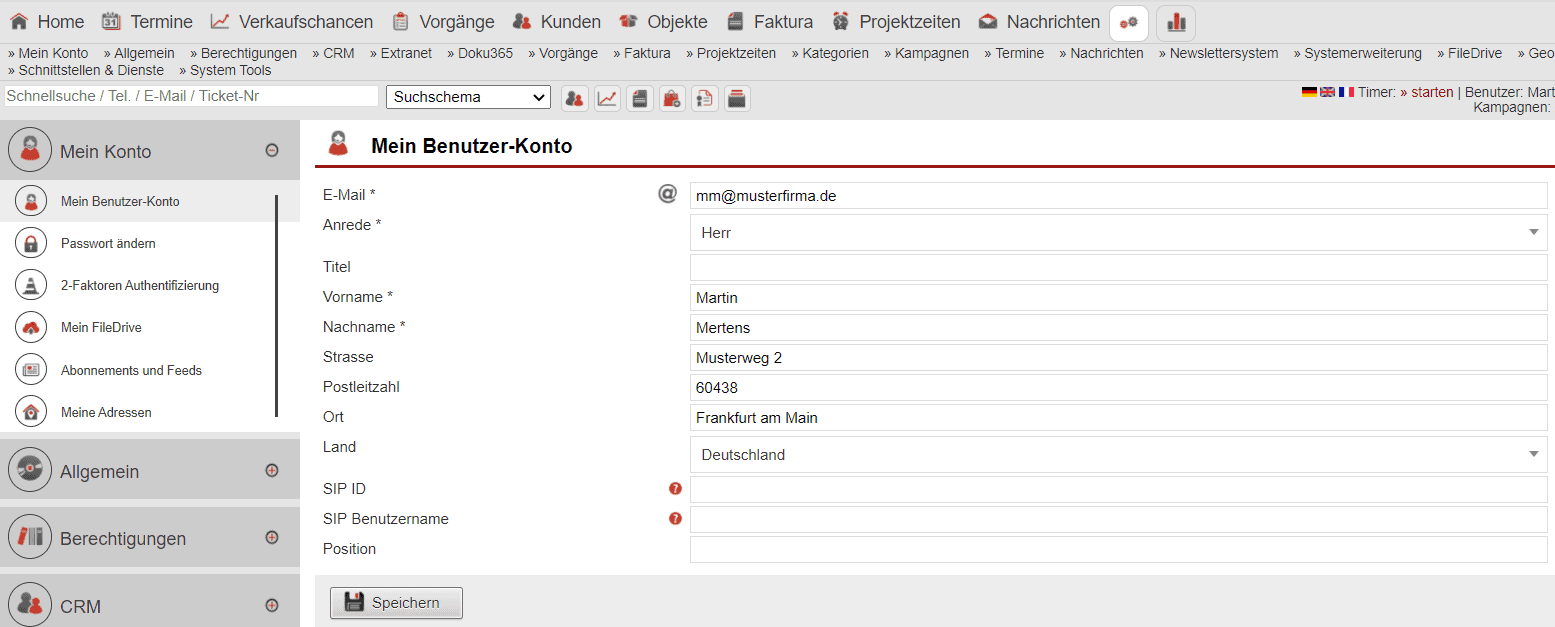Viewport: 1555px width, 627px height.
Task: Open the Land dropdown
Action: pyautogui.click(x=1118, y=455)
